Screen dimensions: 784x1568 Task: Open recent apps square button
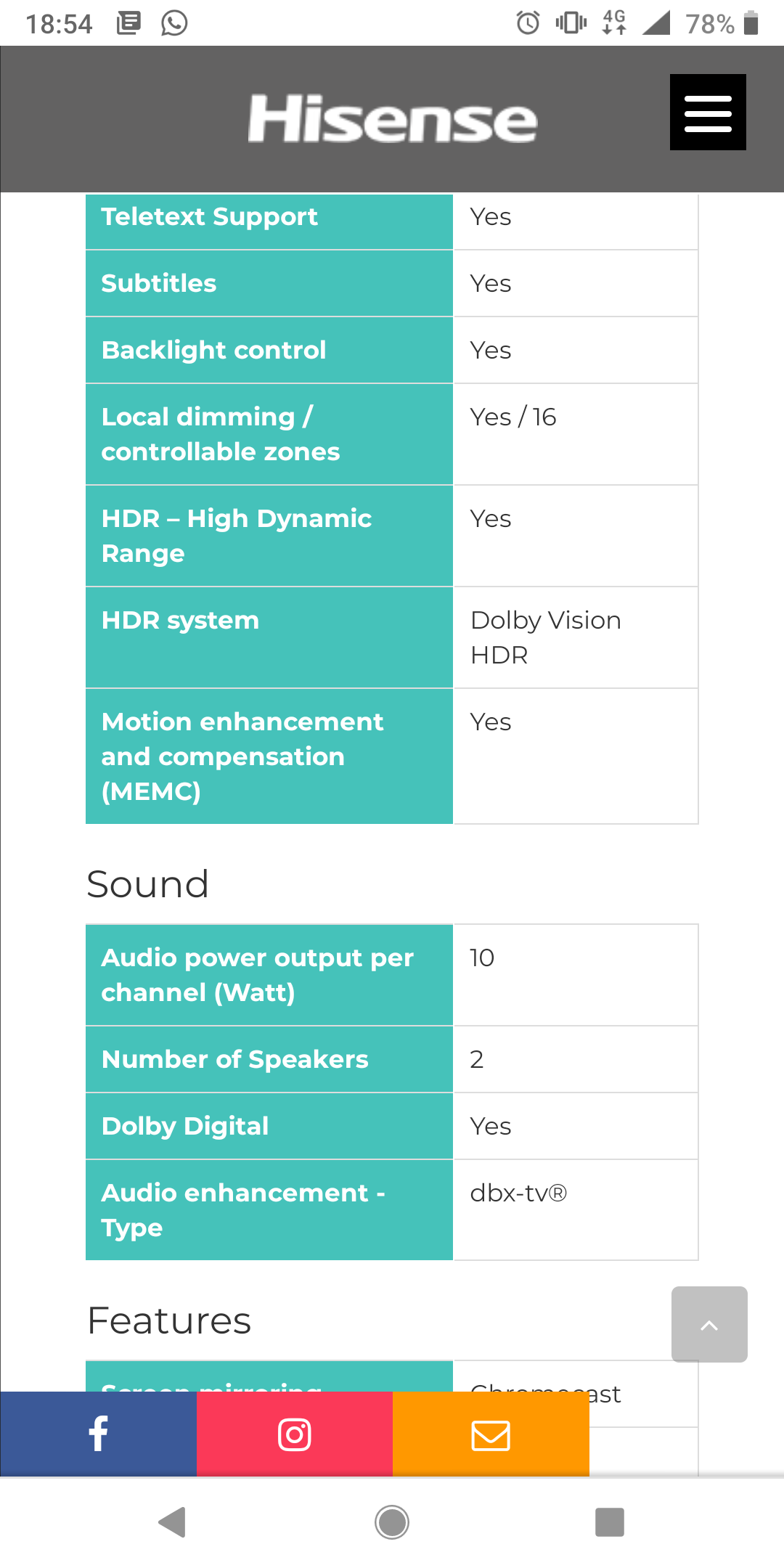point(610,1522)
